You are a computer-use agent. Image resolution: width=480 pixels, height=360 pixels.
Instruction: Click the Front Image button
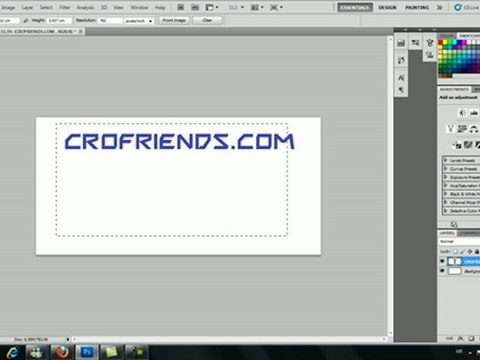[x=174, y=20]
